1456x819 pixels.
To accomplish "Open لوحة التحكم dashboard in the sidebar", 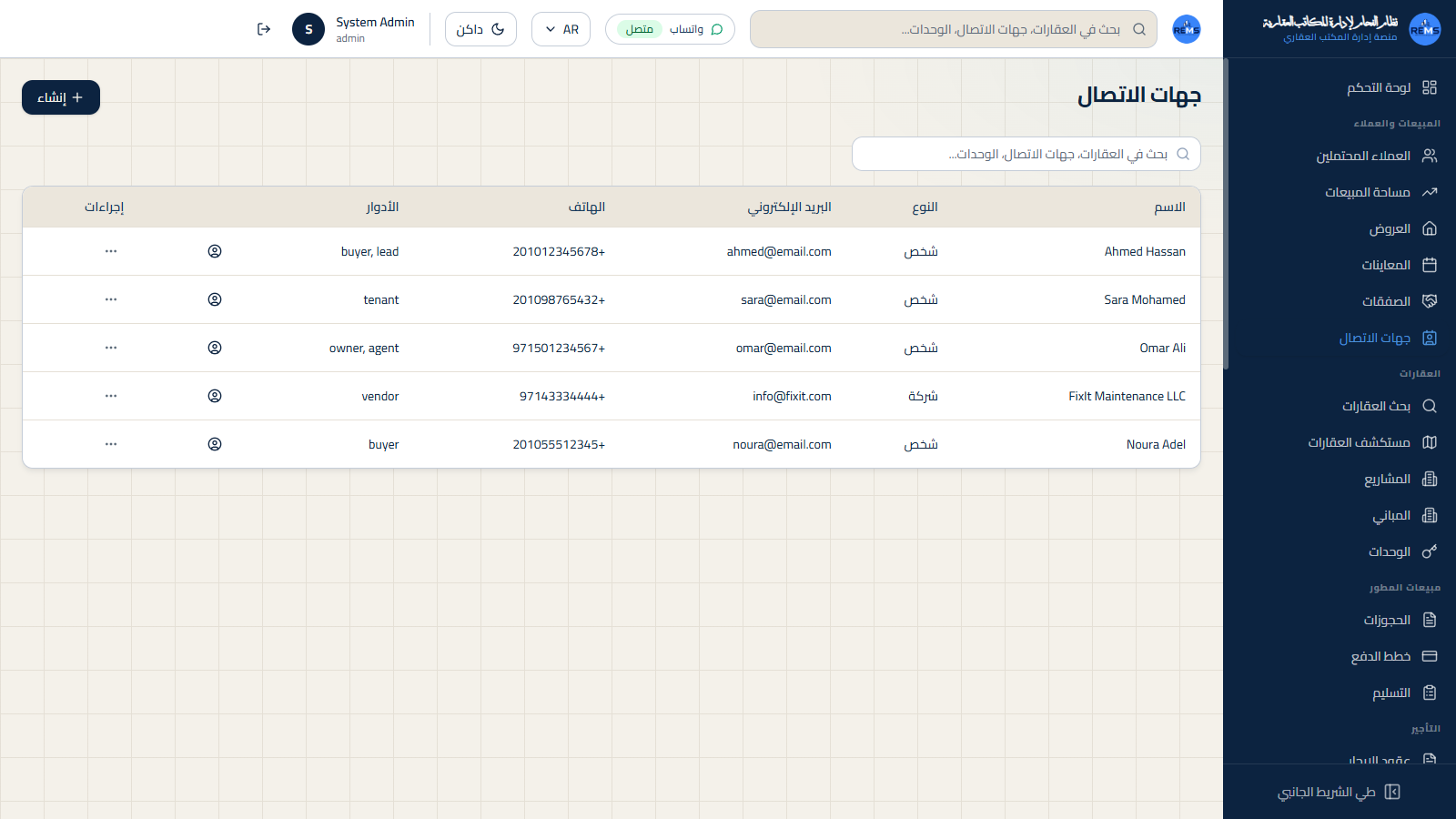I will [1379, 87].
